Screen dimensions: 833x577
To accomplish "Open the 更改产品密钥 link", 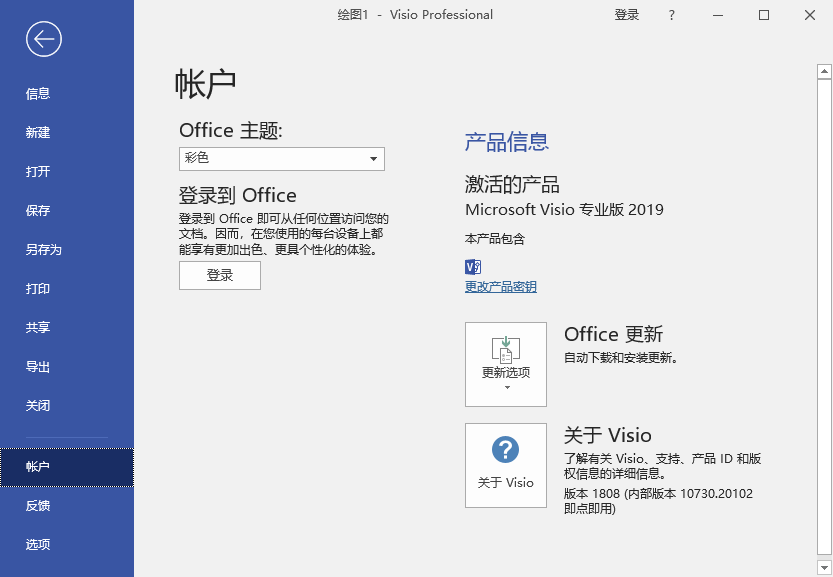I will (500, 287).
